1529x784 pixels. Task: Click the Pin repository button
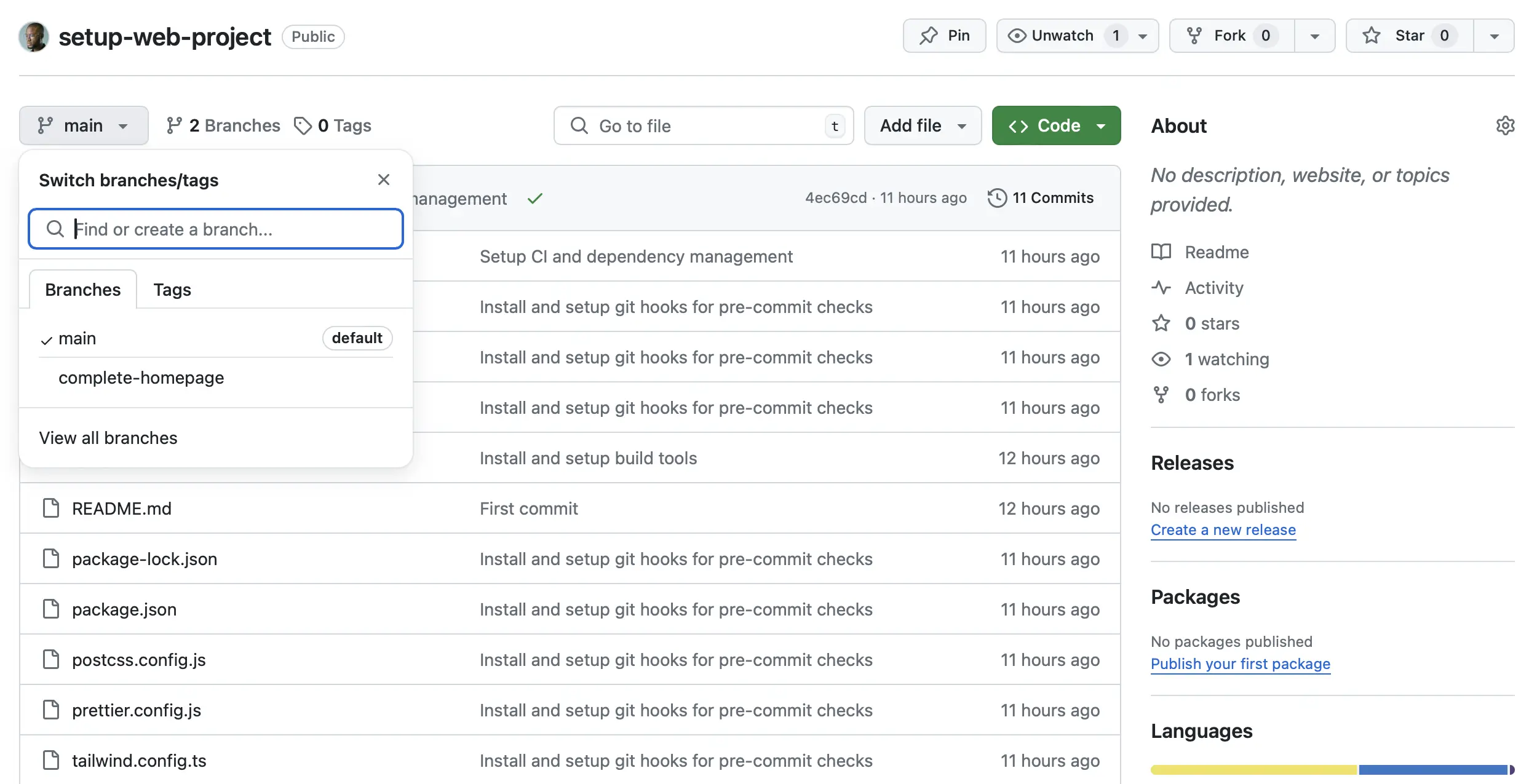(x=944, y=36)
